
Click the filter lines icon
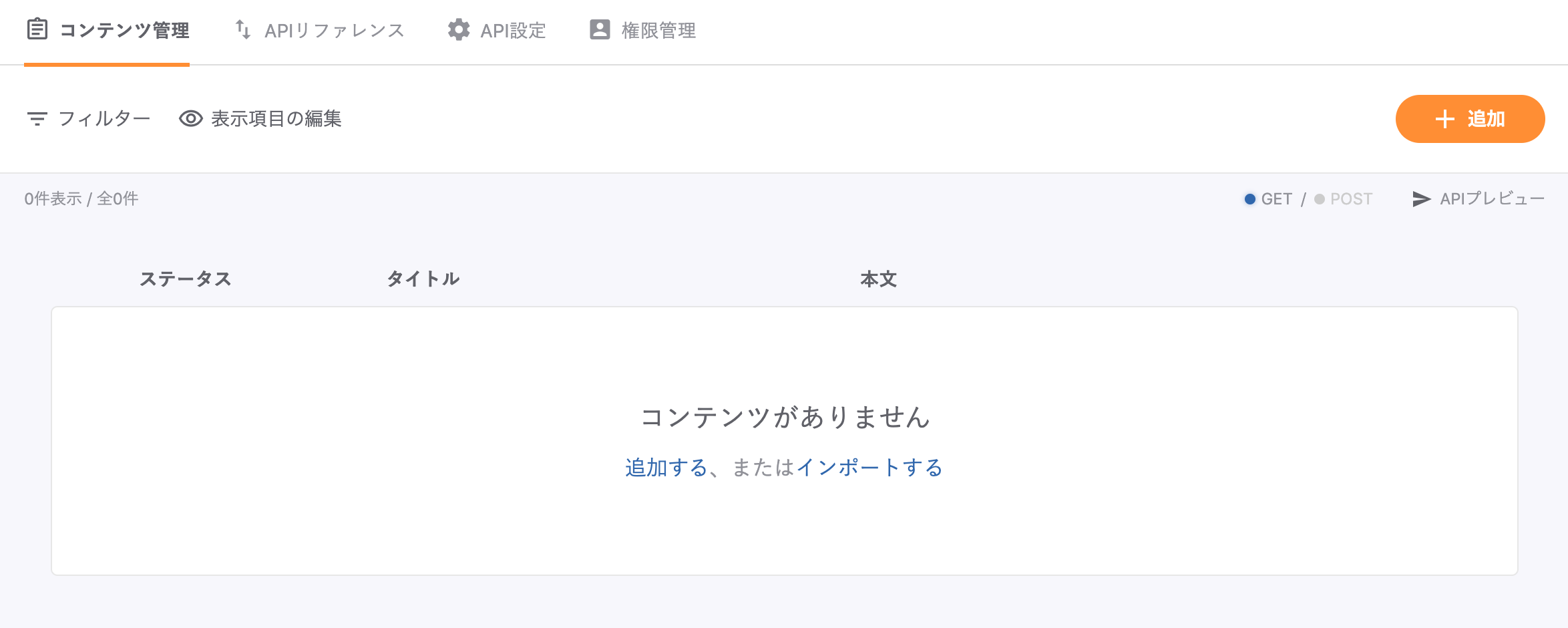[37, 119]
